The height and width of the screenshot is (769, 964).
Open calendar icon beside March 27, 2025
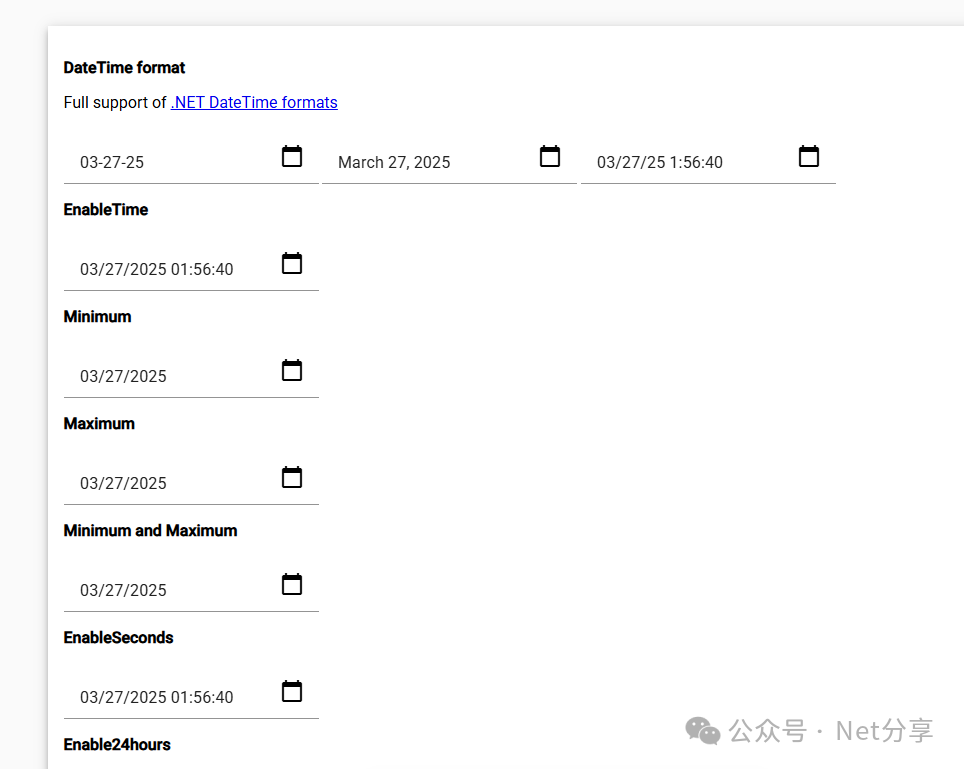[550, 156]
